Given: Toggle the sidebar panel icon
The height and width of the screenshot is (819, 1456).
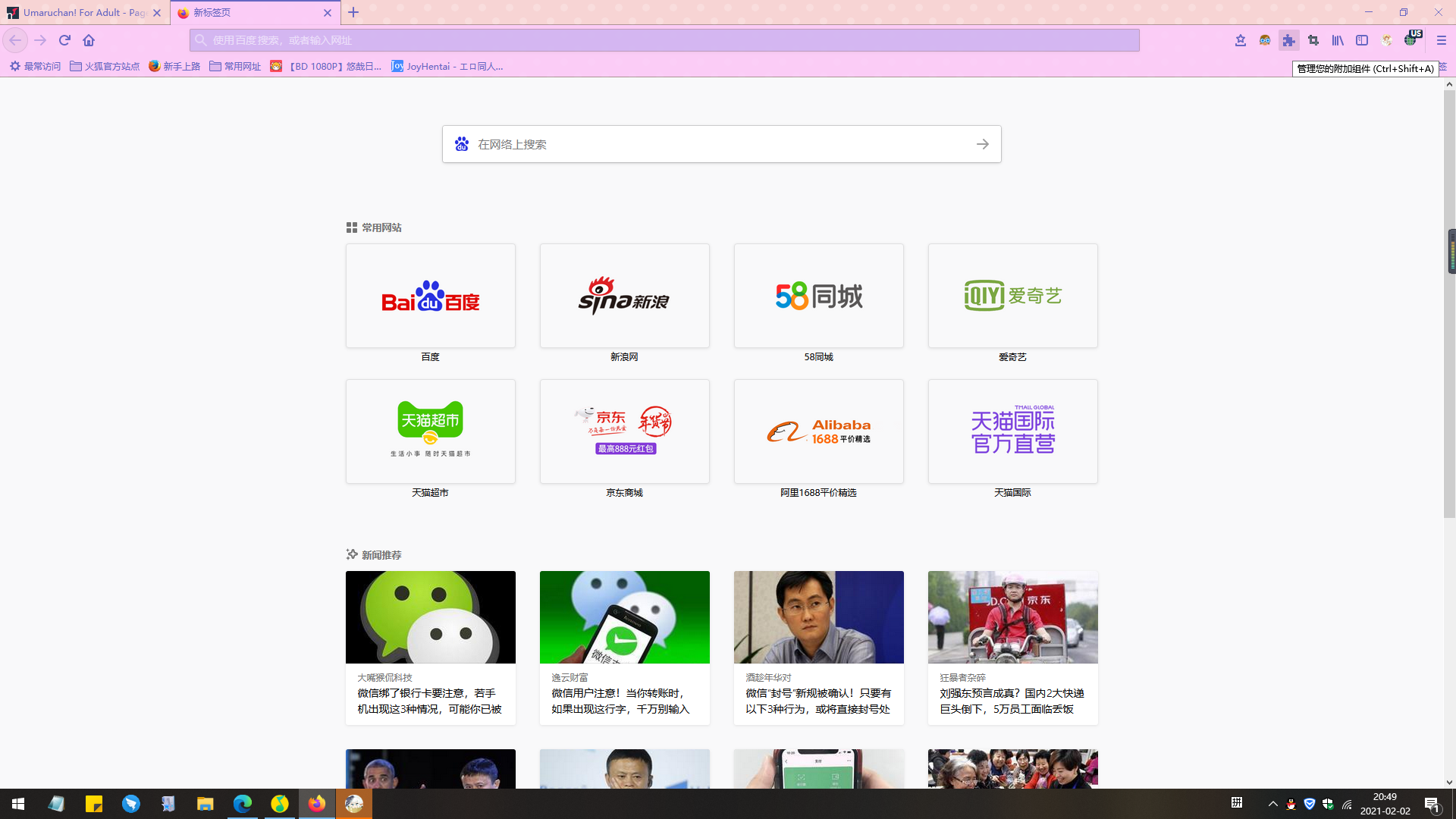Looking at the screenshot, I should tap(1362, 40).
